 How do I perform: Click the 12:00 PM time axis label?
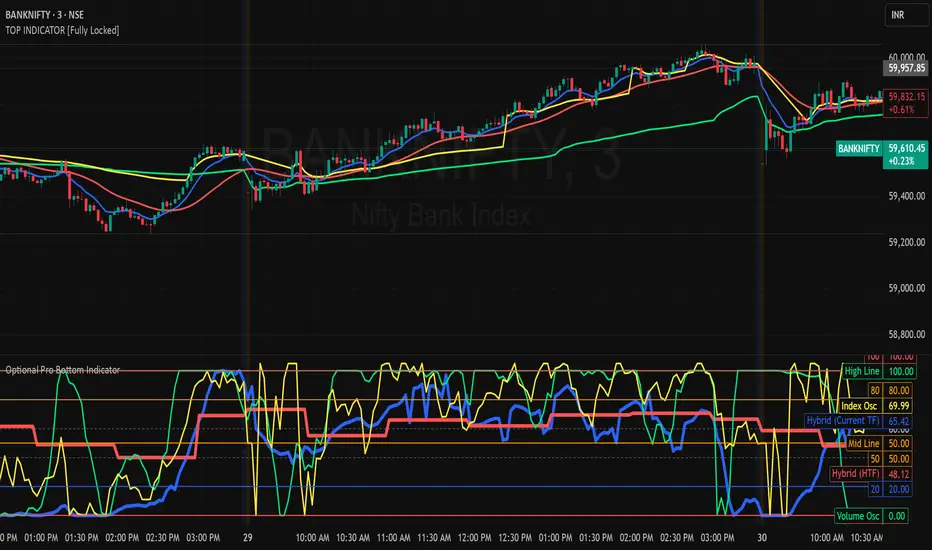(x=474, y=538)
